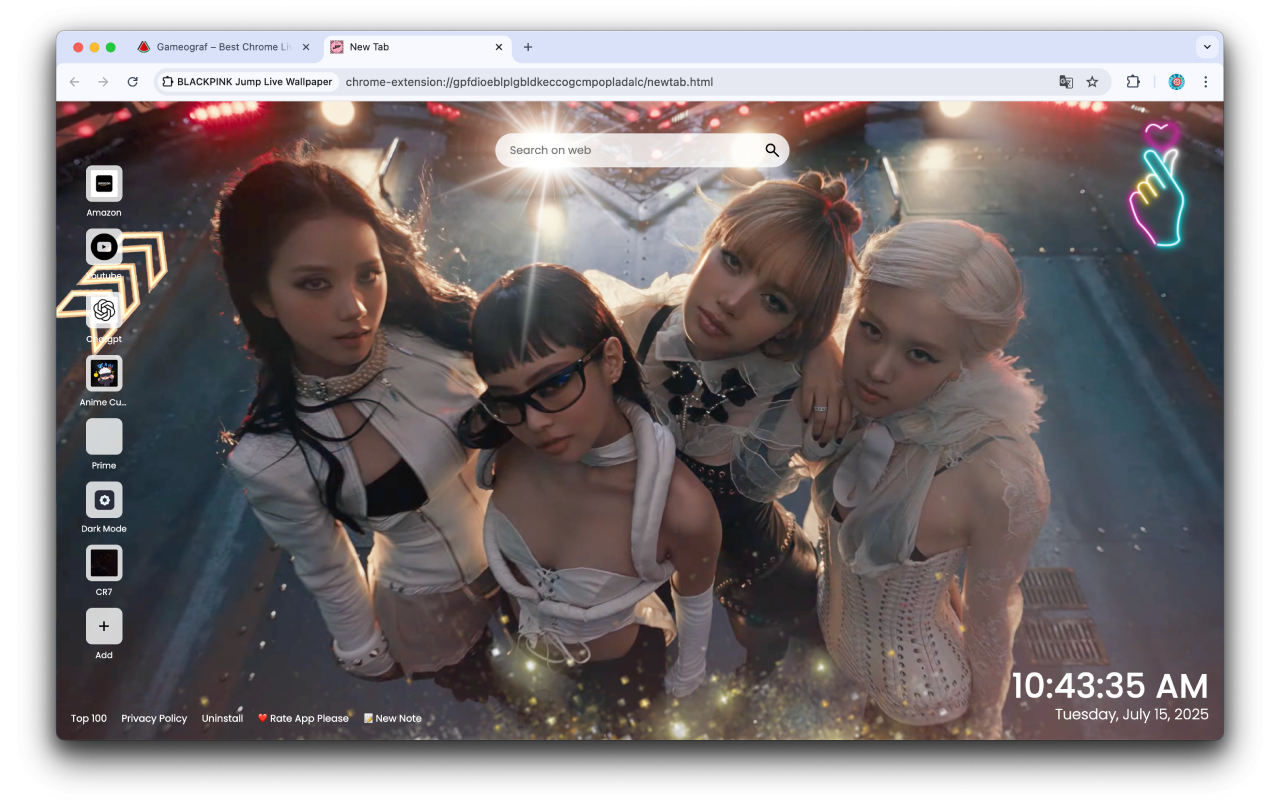Click the neon finger heart icon

coord(1158,185)
